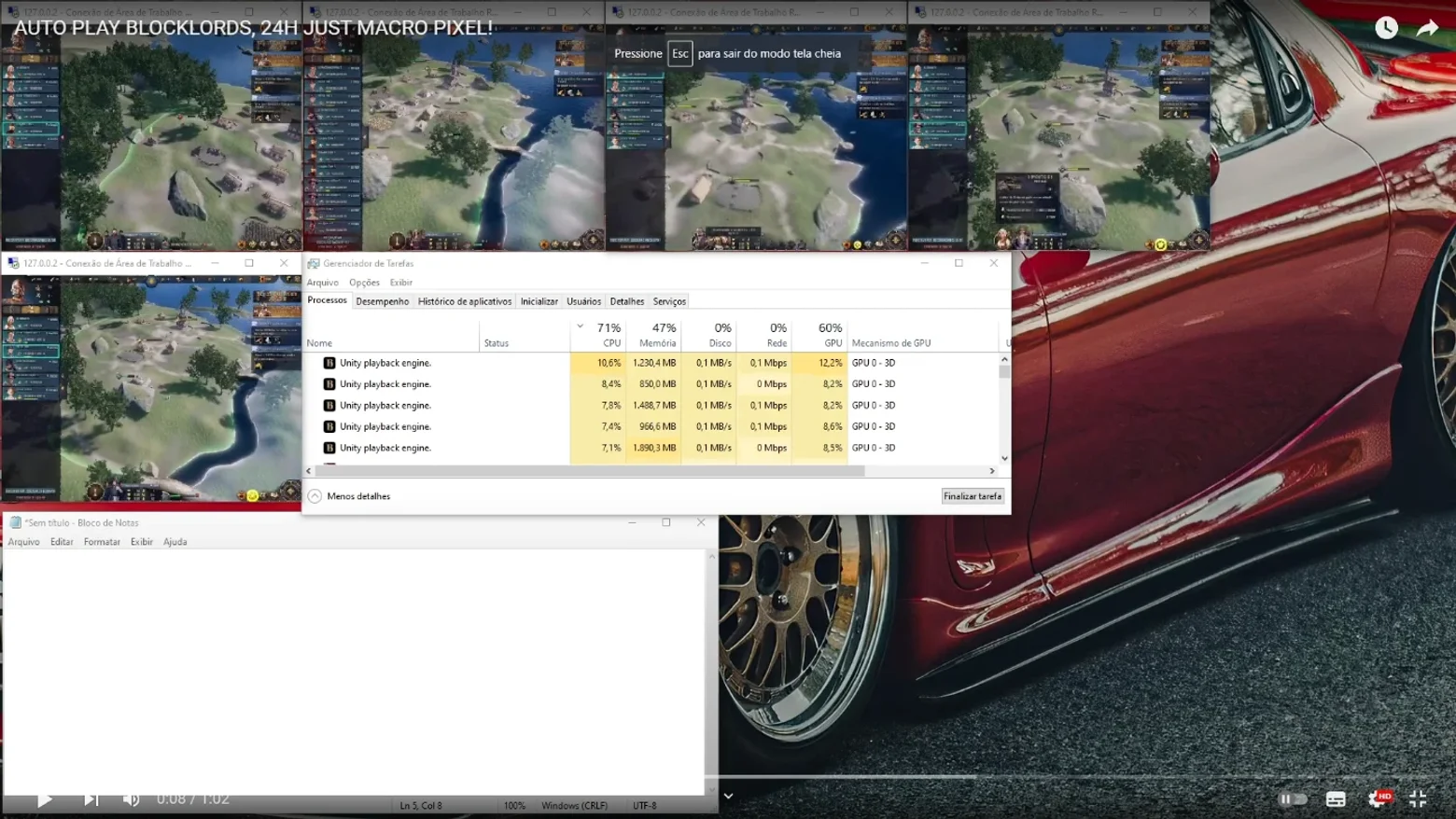Seek on the video progress bar
Image resolution: width=1456 pixels, height=819 pixels.
(728, 776)
